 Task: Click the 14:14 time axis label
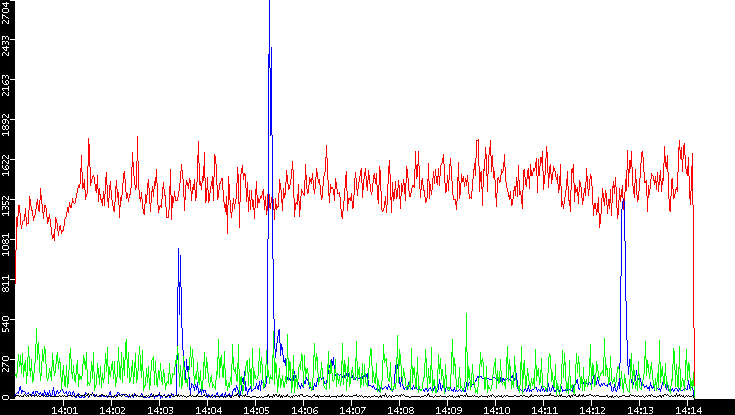coord(689,410)
